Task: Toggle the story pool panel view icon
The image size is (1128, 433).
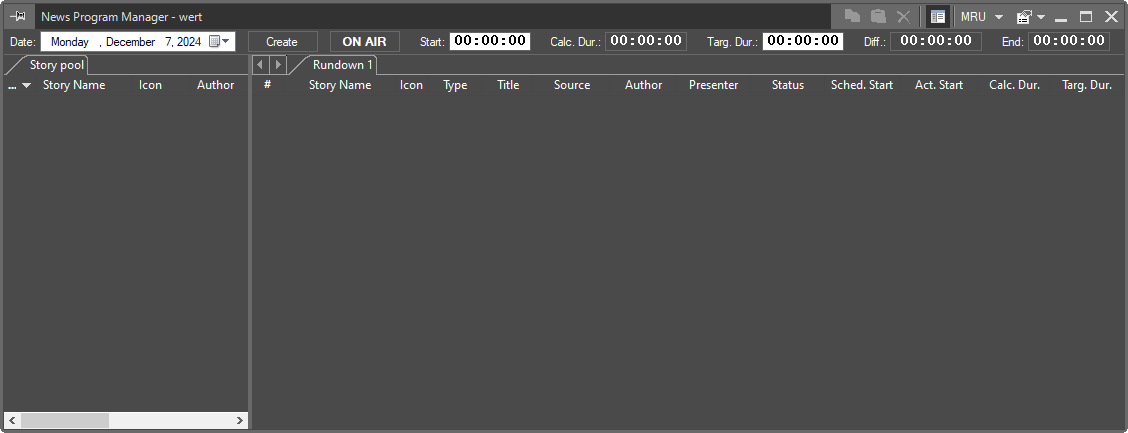Action: [937, 16]
